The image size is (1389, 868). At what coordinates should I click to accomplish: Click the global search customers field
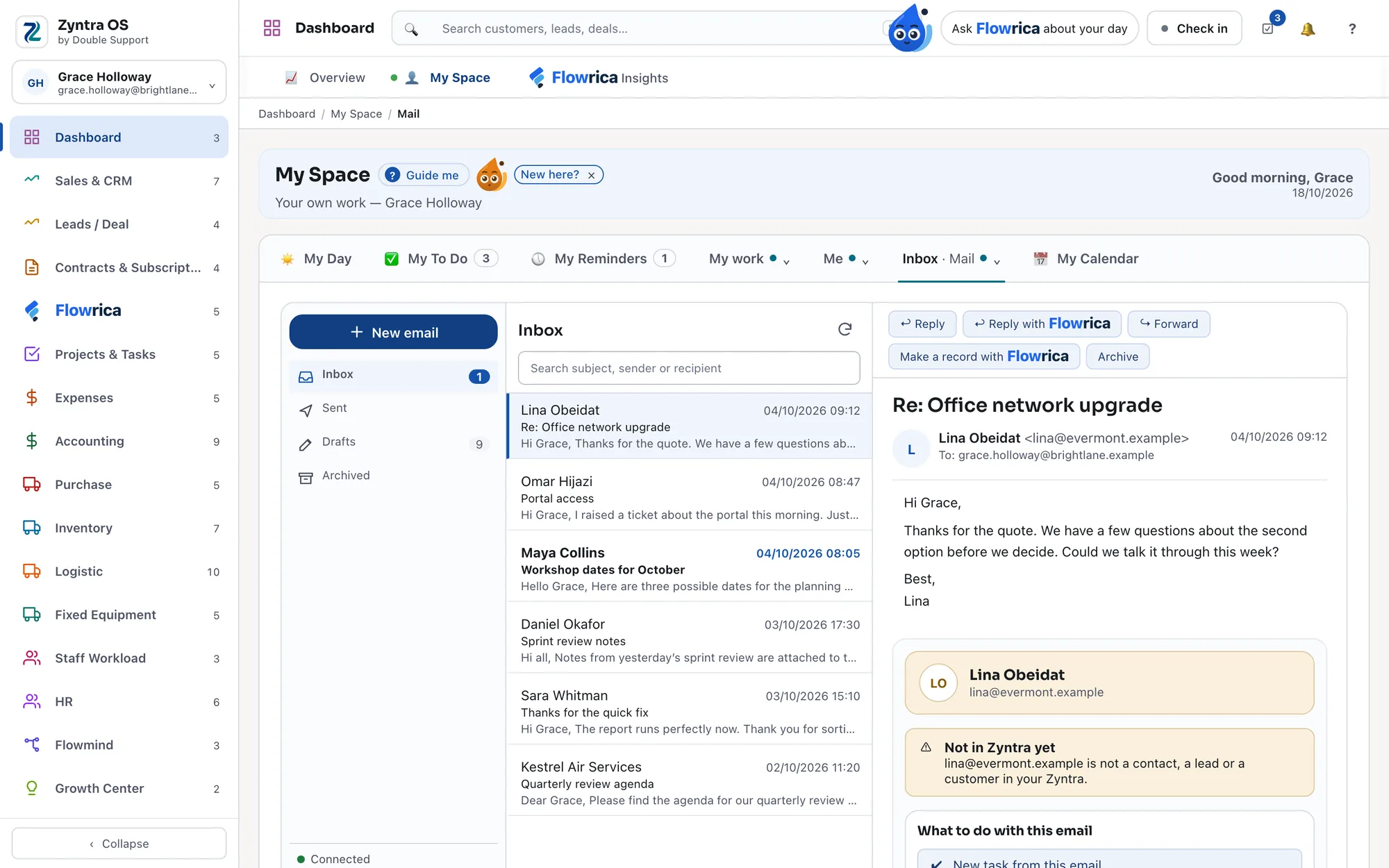646,28
